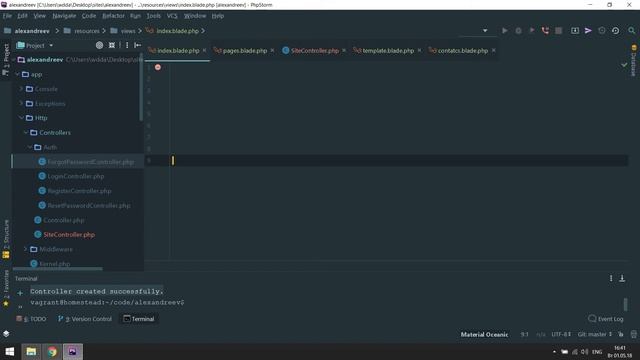
Task: Click the purple paper-plane icon in toolbar
Action: coord(588,31)
